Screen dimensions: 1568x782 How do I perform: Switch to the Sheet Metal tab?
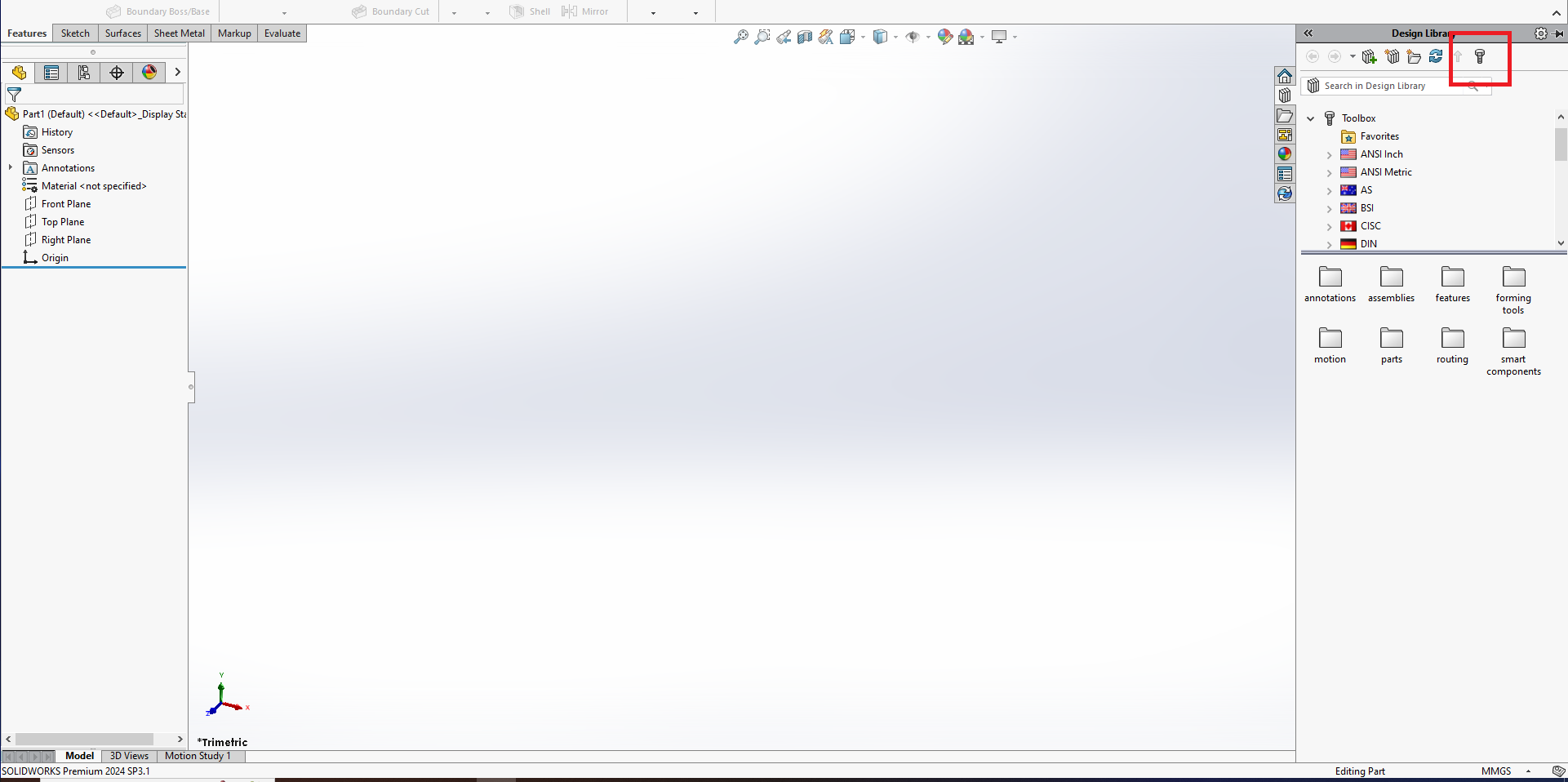(179, 33)
